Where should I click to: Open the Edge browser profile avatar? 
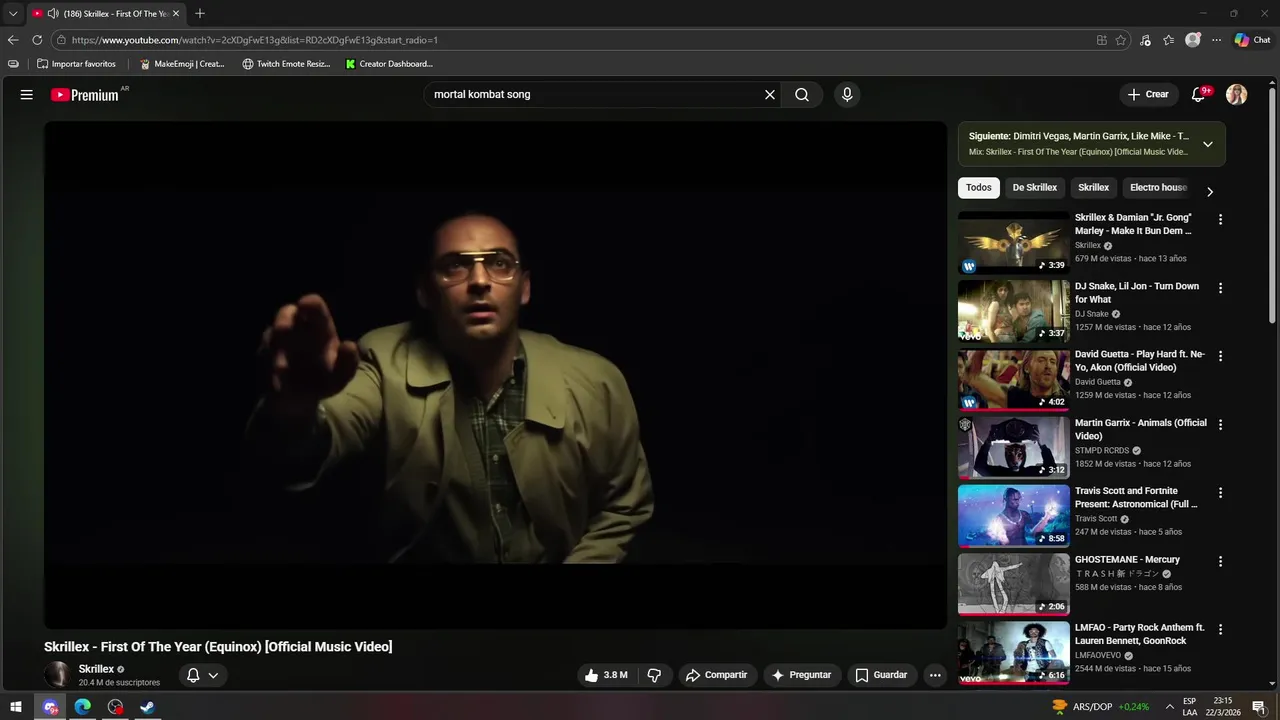pos(1193,40)
